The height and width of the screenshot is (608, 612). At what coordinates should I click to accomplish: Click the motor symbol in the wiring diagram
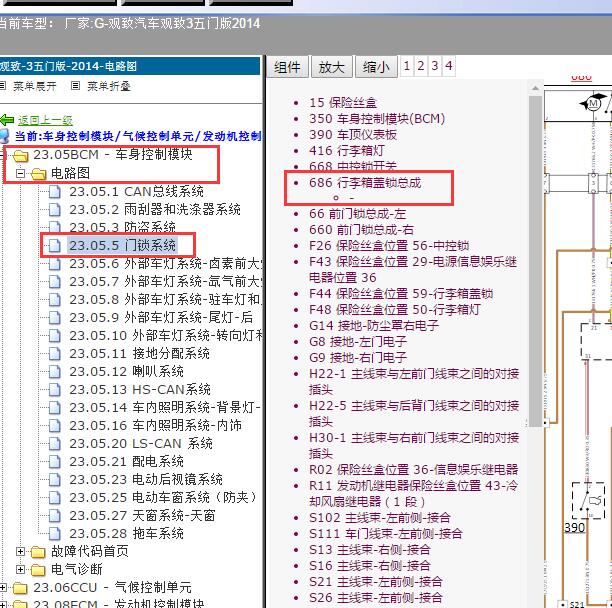click(593, 104)
